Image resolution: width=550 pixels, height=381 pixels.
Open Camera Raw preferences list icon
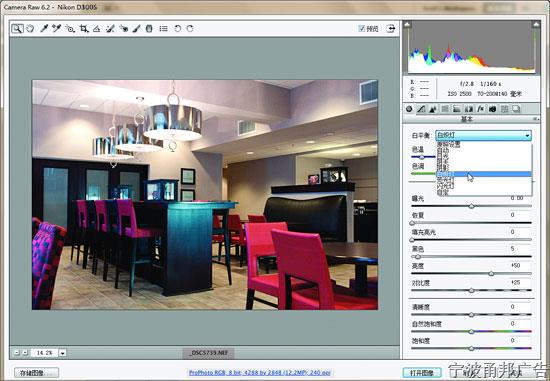[163, 29]
